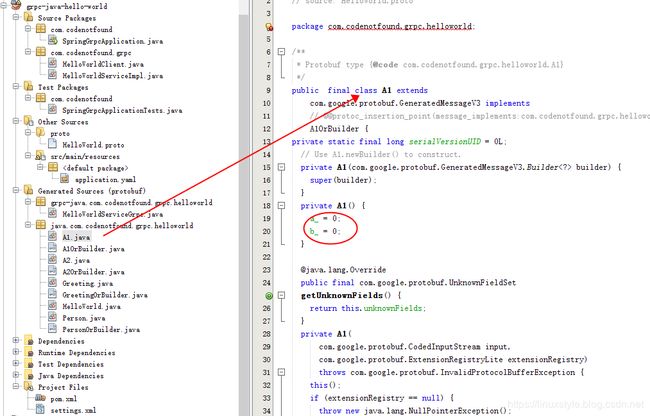Fold the A1 builder constructor at line 15
Image resolution: width=650 pixels, height=416 pixels.
point(281,167)
